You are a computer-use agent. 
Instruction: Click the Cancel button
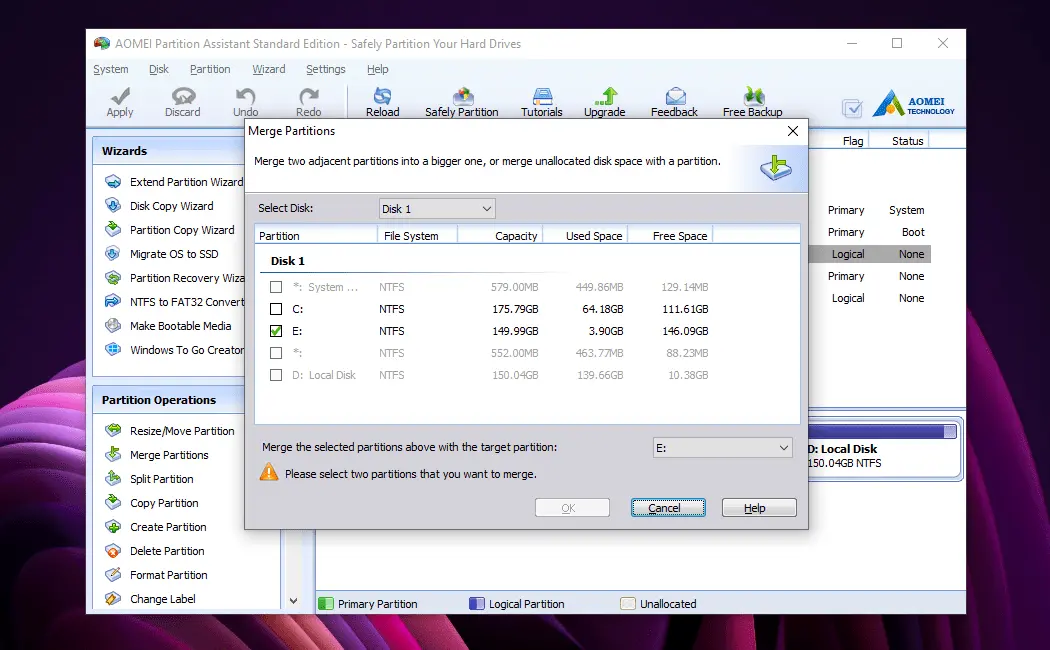(x=668, y=508)
